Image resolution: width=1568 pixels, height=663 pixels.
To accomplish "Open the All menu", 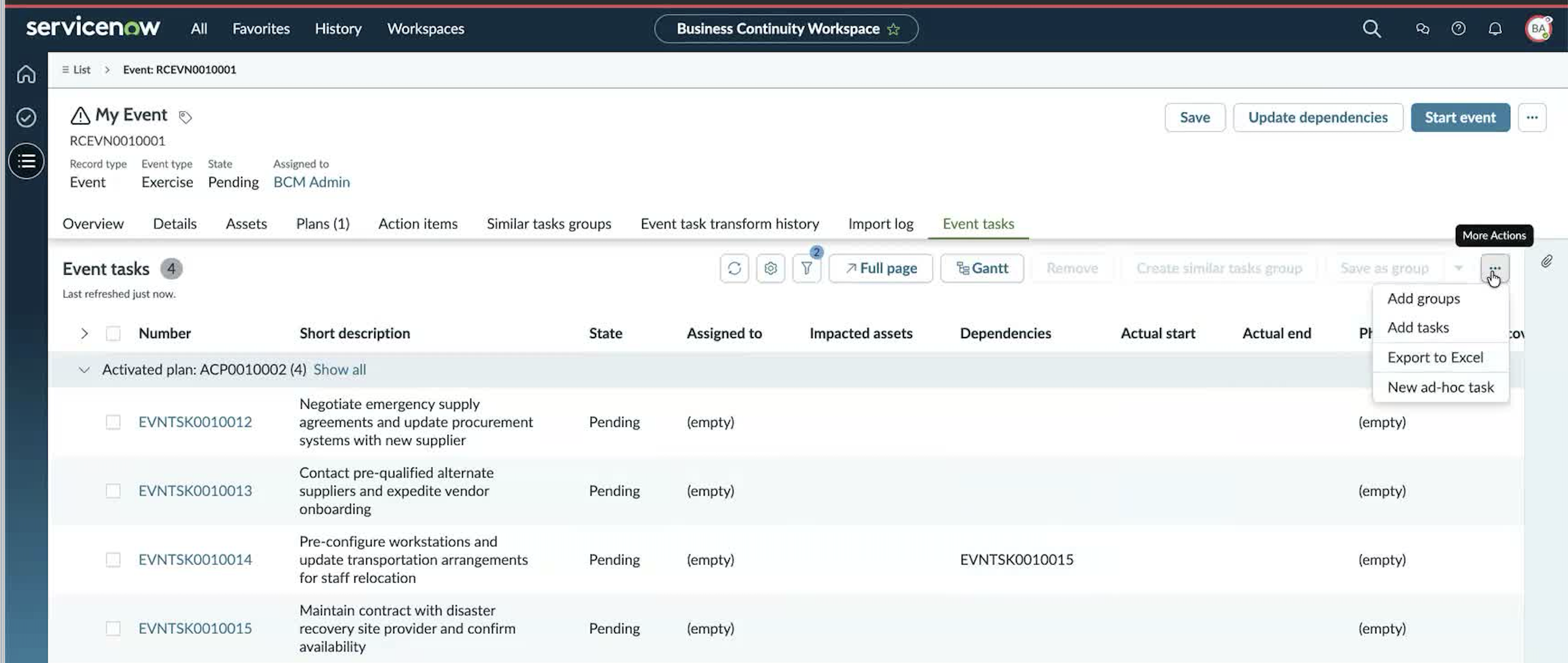I will pyautogui.click(x=199, y=29).
